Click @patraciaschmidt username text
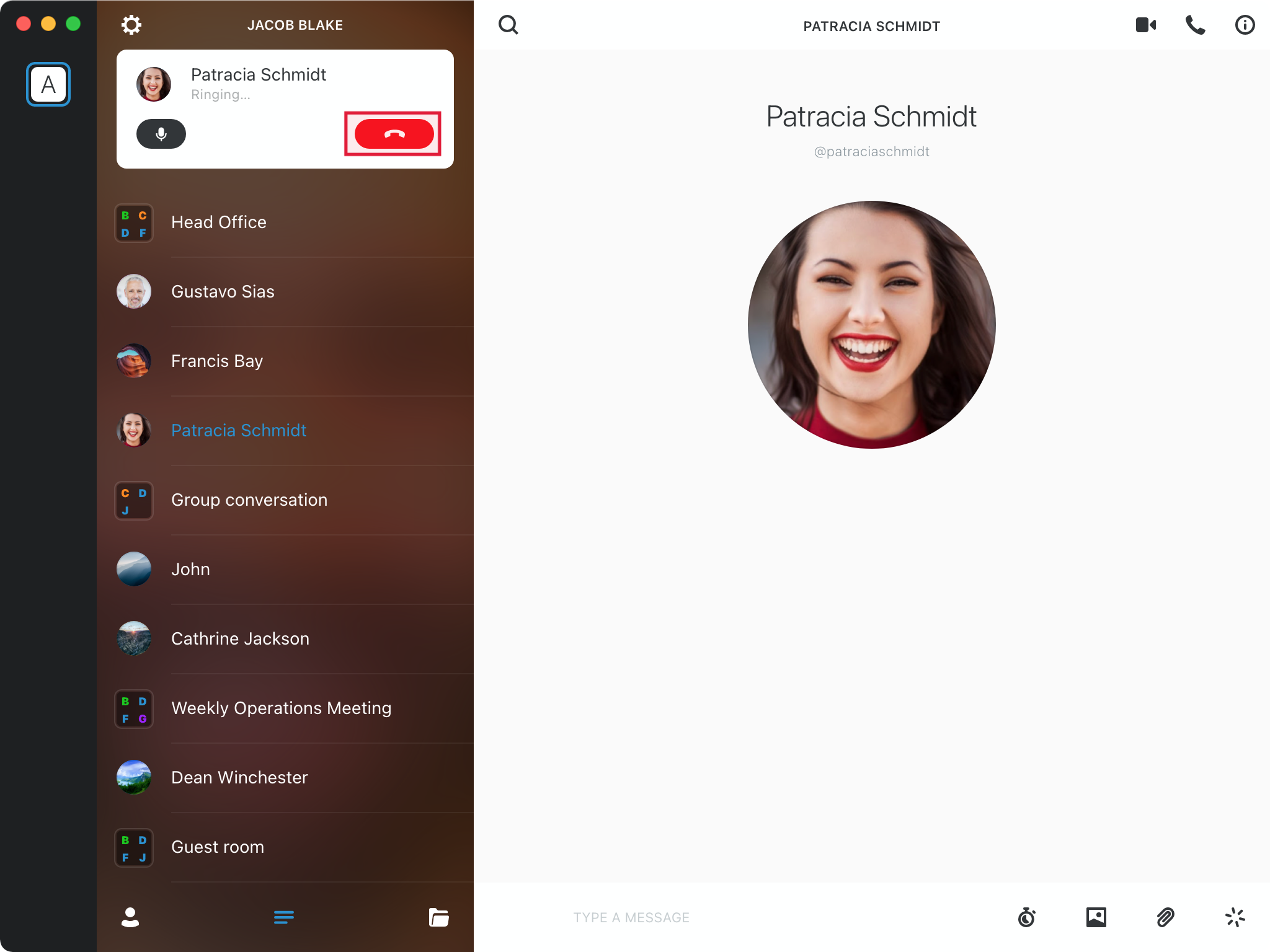This screenshot has height=952, width=1270. pos(872,152)
